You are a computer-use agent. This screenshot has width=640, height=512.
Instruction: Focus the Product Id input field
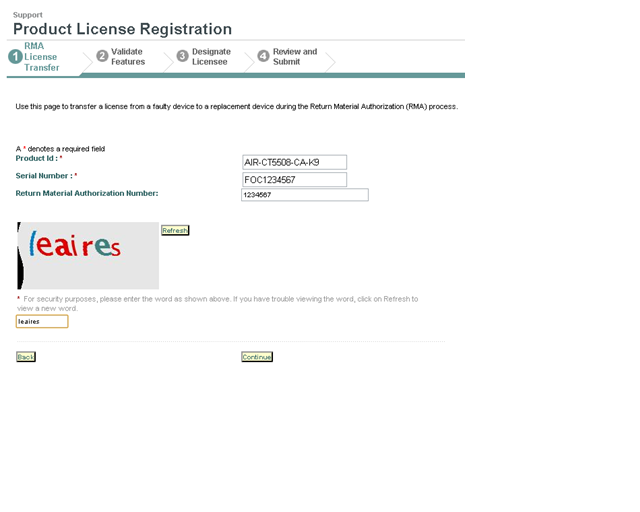tap(294, 162)
